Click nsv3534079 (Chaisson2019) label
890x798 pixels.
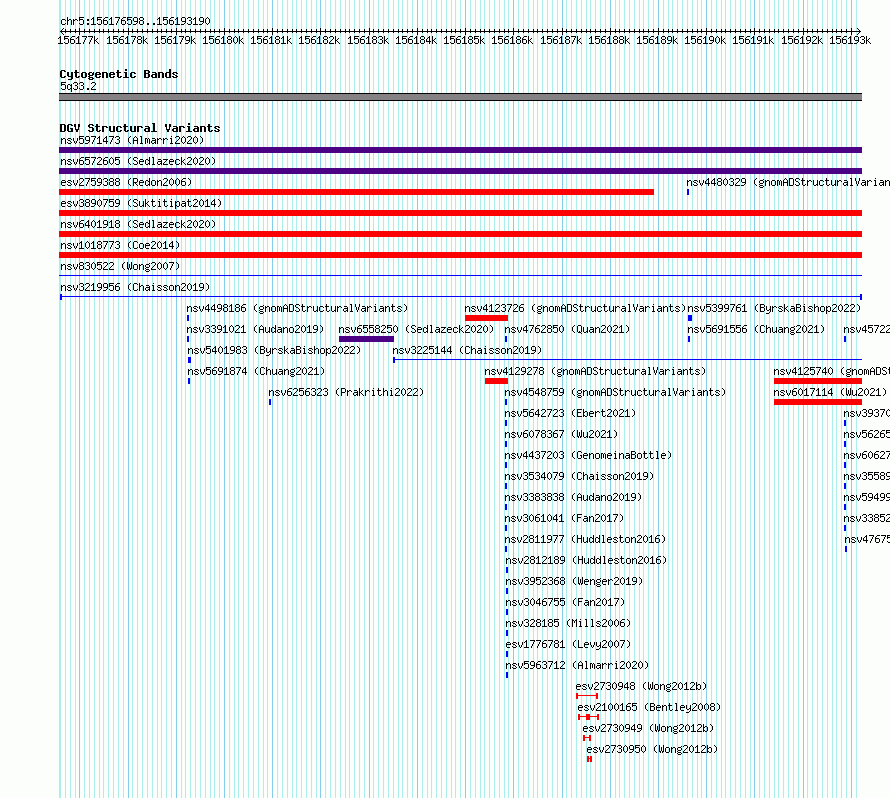[x=579, y=476]
